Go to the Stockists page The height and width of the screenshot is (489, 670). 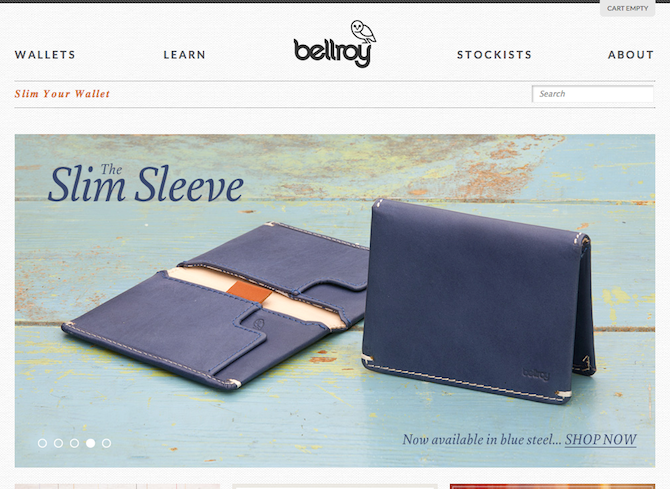(x=494, y=55)
